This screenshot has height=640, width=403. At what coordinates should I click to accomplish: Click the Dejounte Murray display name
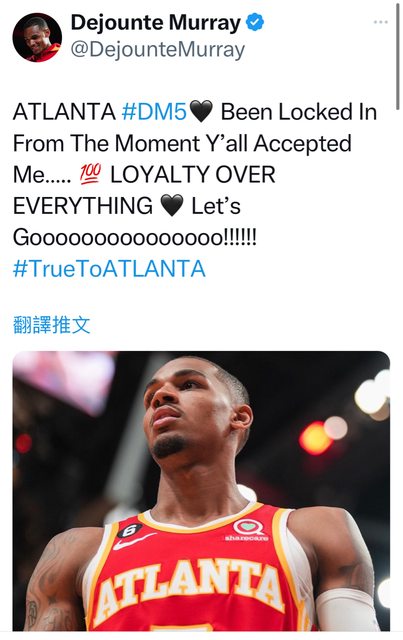coord(156,23)
